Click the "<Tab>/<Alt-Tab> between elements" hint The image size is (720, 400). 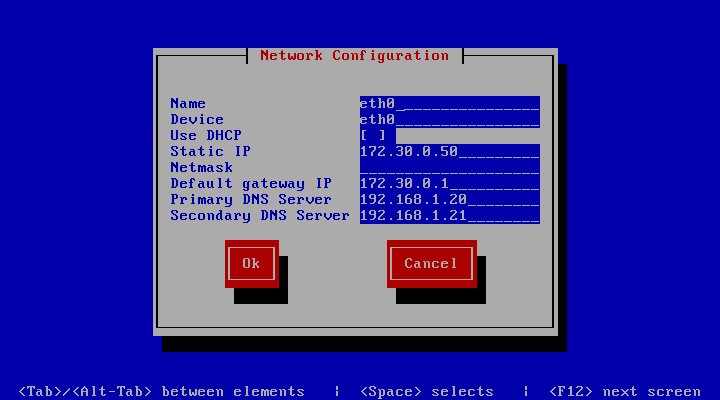[162, 392]
